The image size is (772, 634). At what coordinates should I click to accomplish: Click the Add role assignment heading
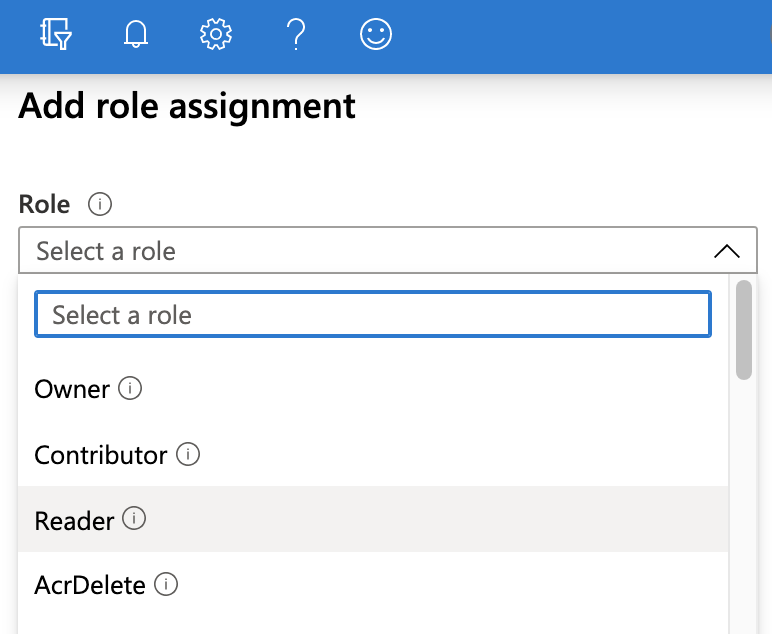coord(187,106)
